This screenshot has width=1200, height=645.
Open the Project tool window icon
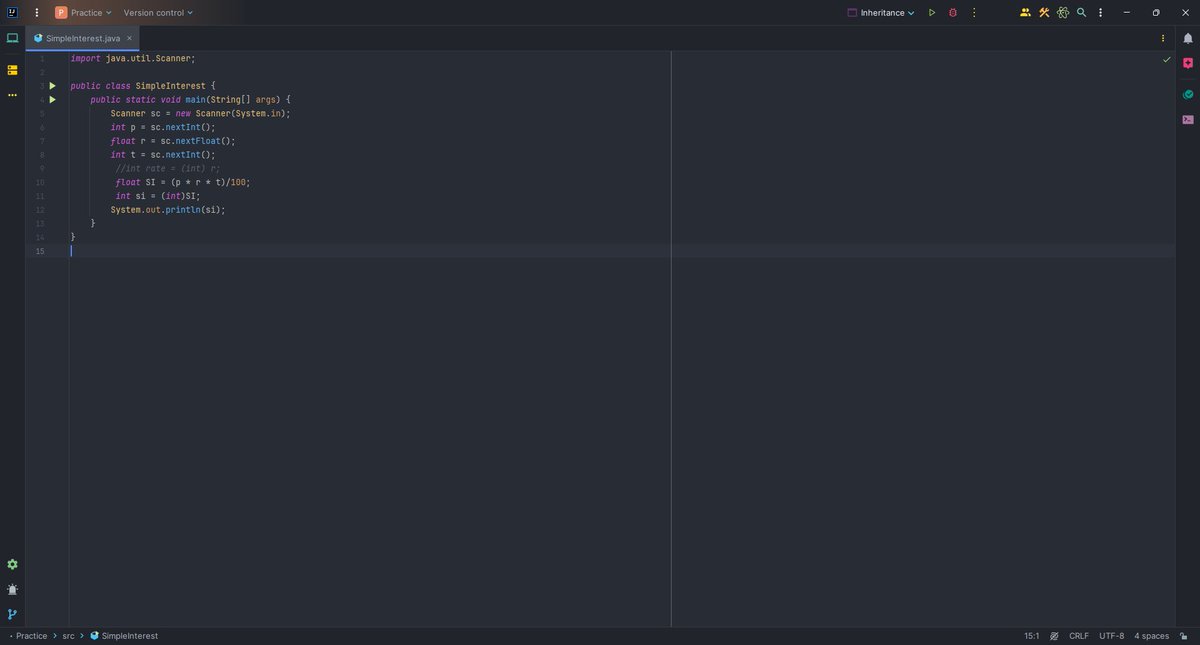tap(12, 38)
